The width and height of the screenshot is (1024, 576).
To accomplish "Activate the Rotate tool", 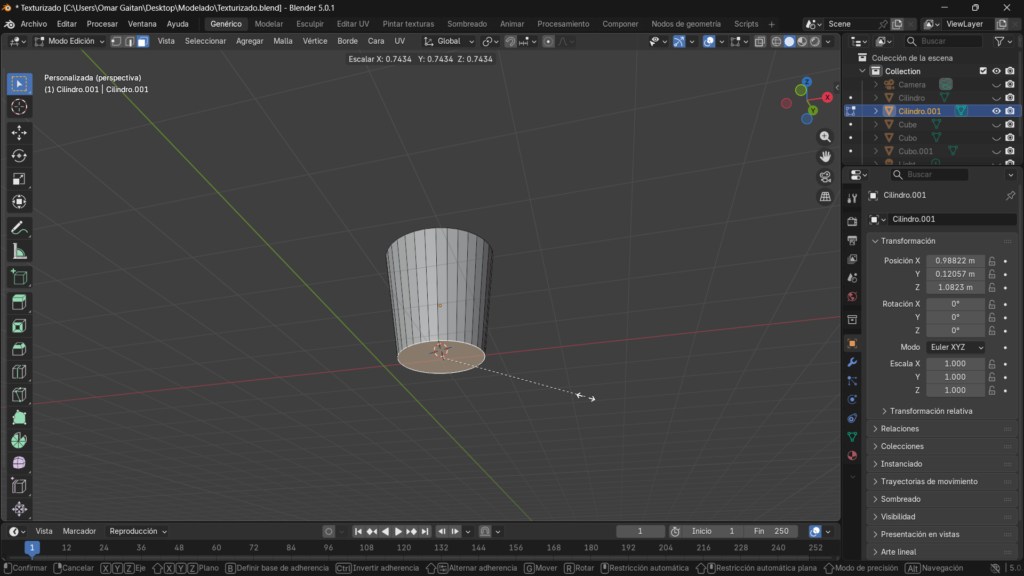I will [x=19, y=156].
